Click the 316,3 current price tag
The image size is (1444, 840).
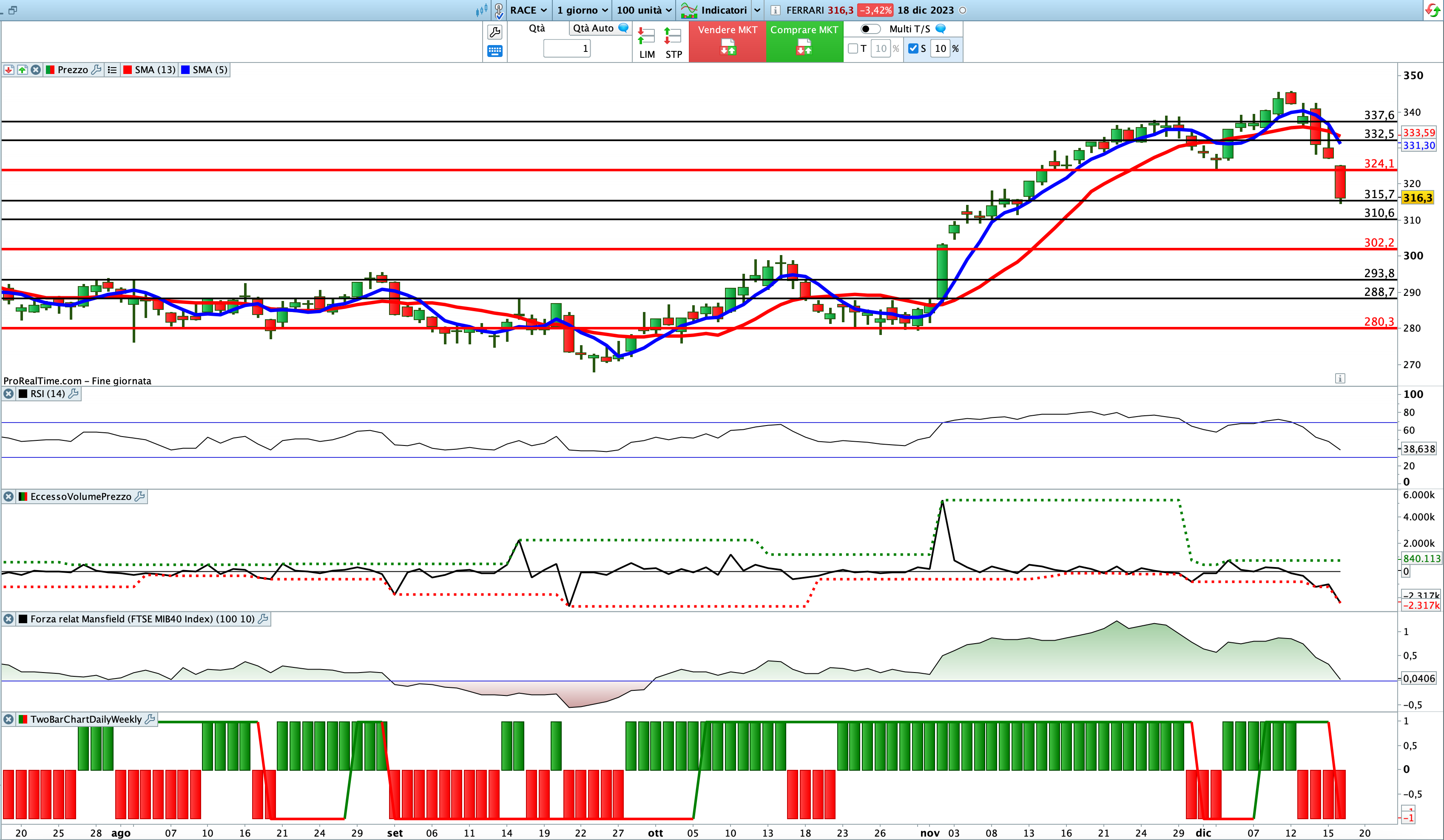tap(1418, 198)
